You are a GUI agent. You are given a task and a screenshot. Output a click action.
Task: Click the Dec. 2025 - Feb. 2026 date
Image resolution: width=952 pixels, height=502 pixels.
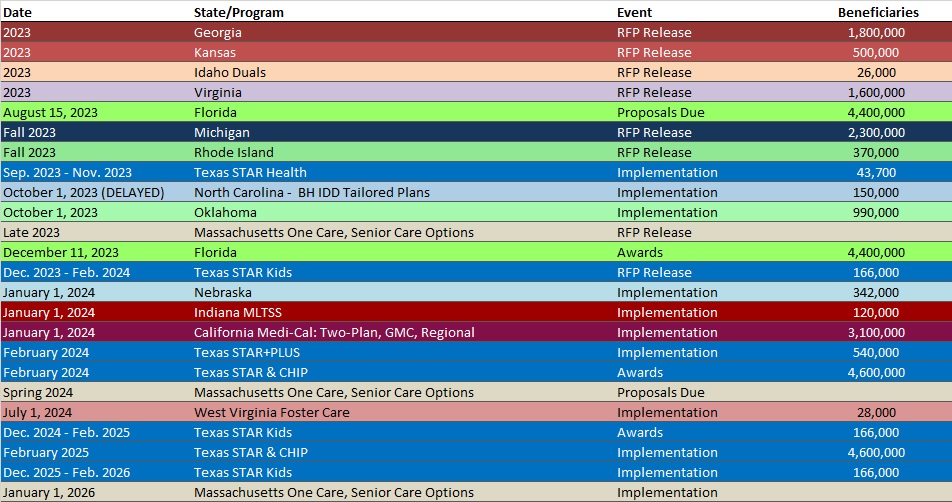pos(66,473)
